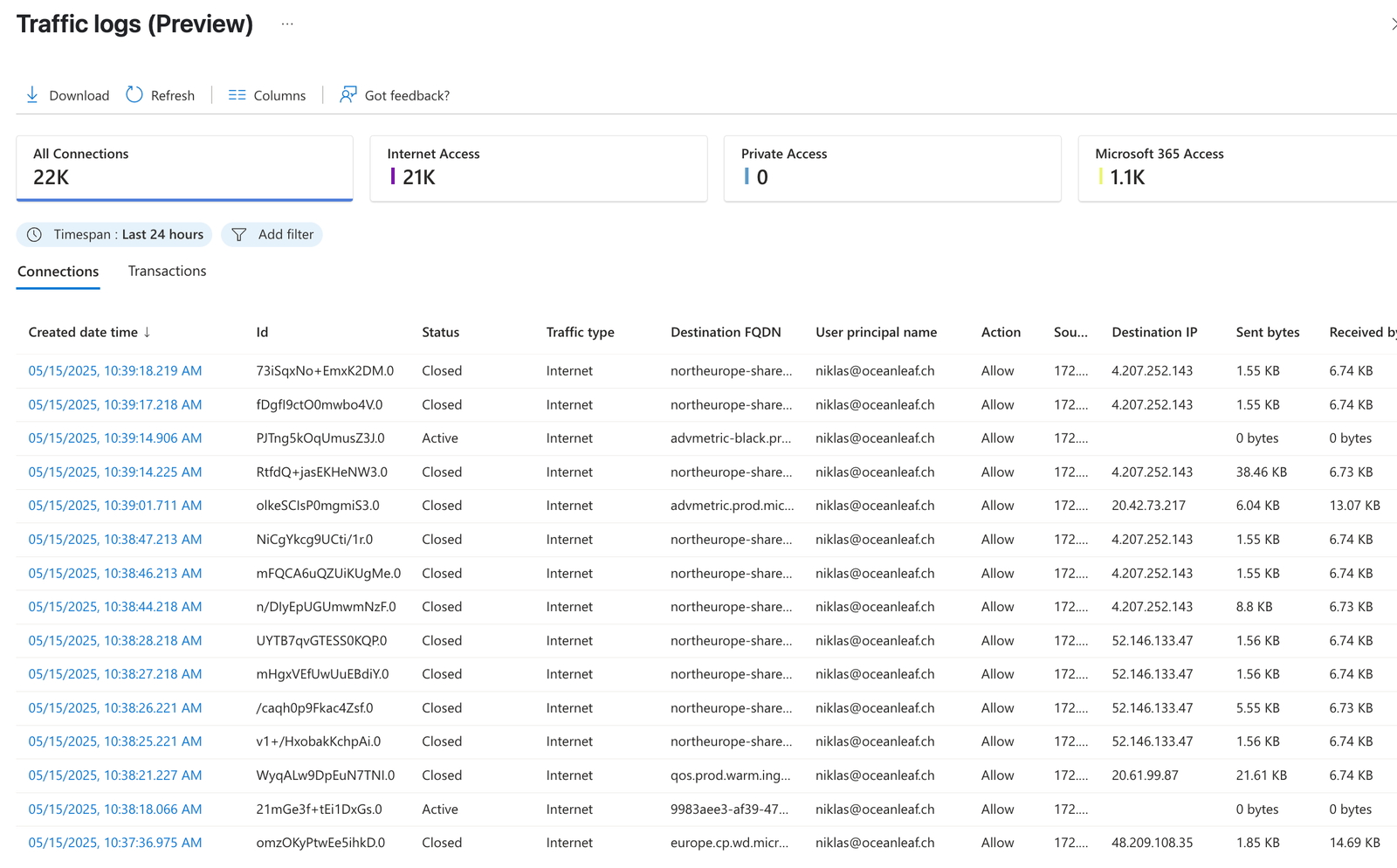Screen dimensions: 1397x868
Task: Open the connection logged at 10:39:18.219 AM
Action: [x=114, y=370]
